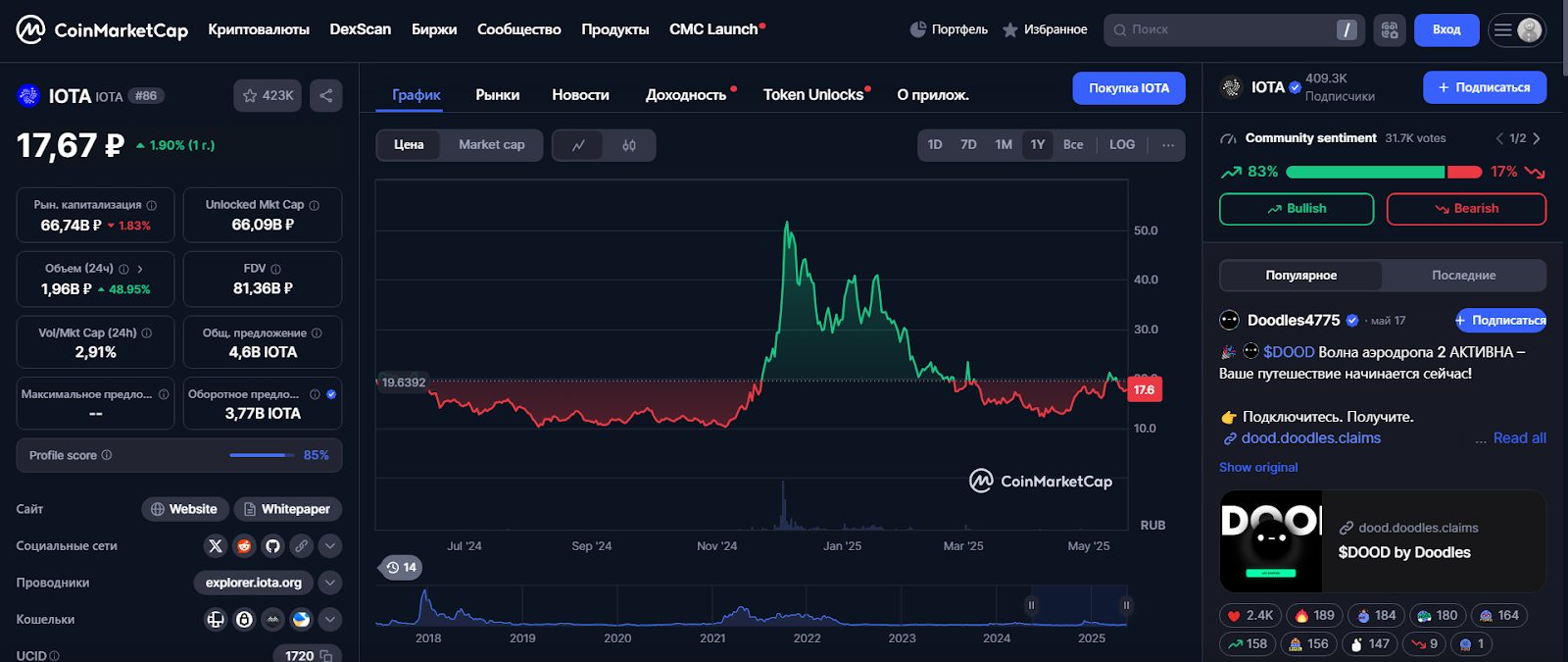Vote Bullish on IOTA sentiment

point(1297,209)
